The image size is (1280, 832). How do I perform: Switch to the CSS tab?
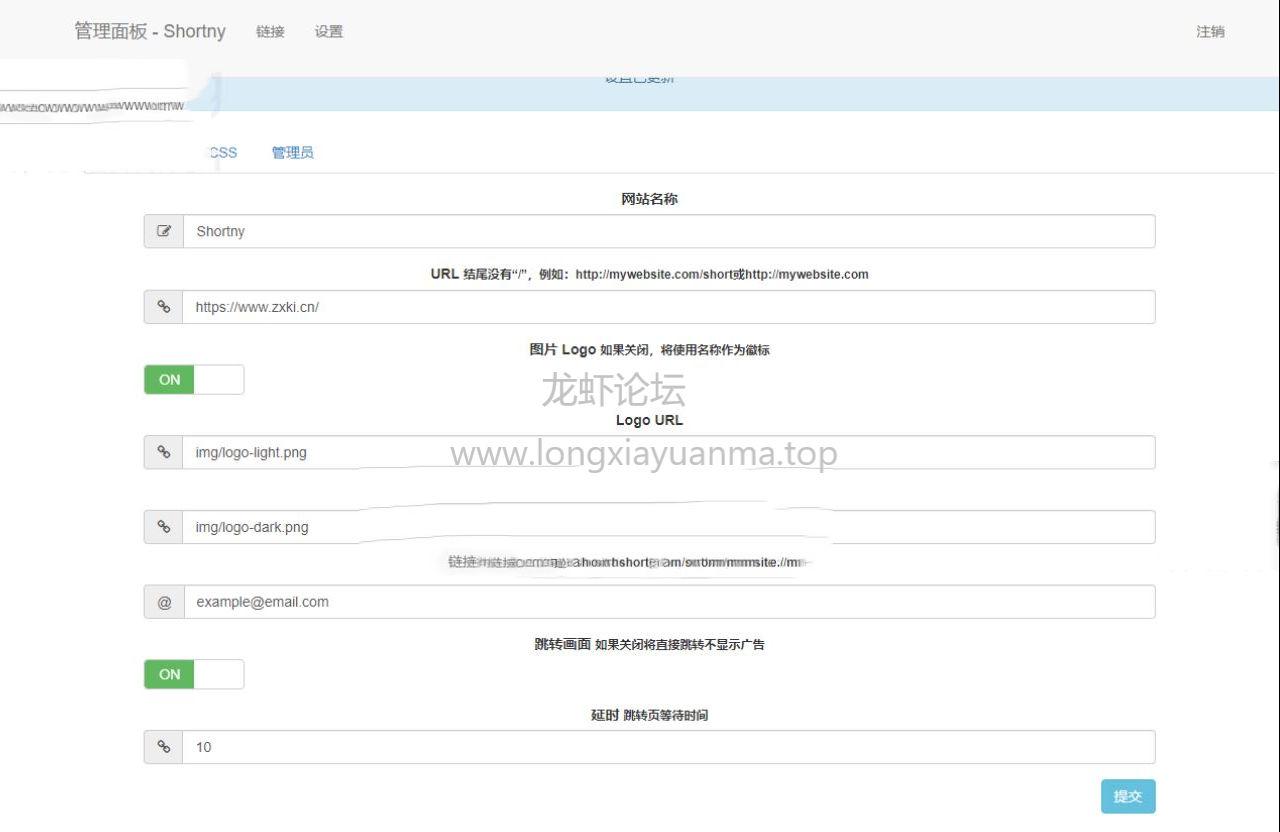coord(223,153)
